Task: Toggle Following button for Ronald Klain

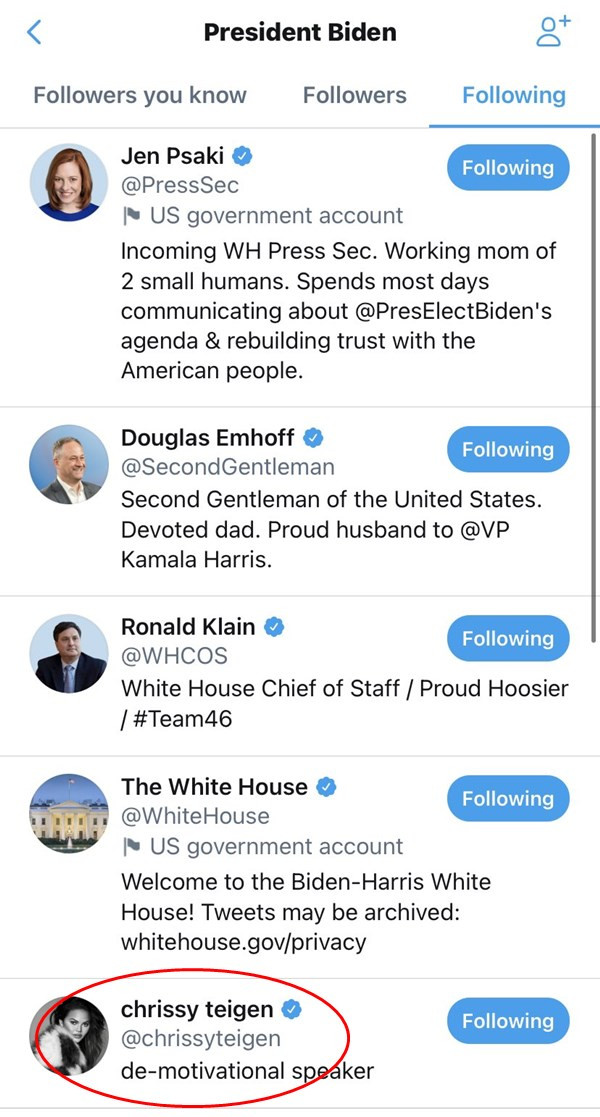Action: tap(508, 639)
